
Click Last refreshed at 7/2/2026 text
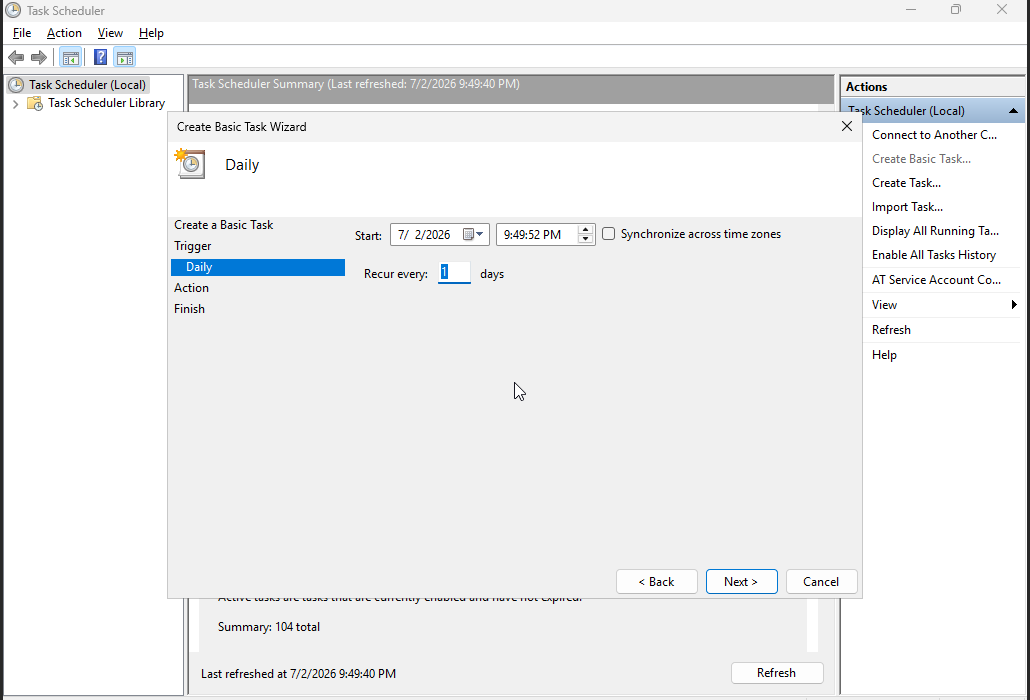[x=298, y=674]
